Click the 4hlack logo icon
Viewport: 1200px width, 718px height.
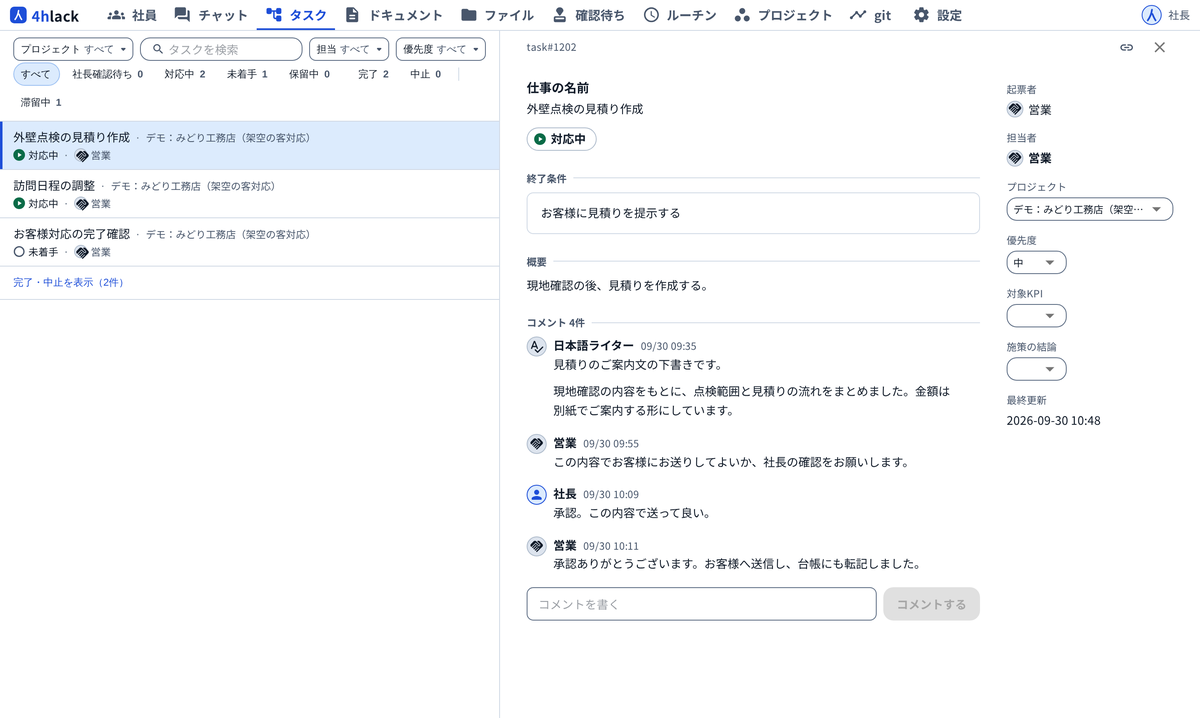(x=18, y=15)
